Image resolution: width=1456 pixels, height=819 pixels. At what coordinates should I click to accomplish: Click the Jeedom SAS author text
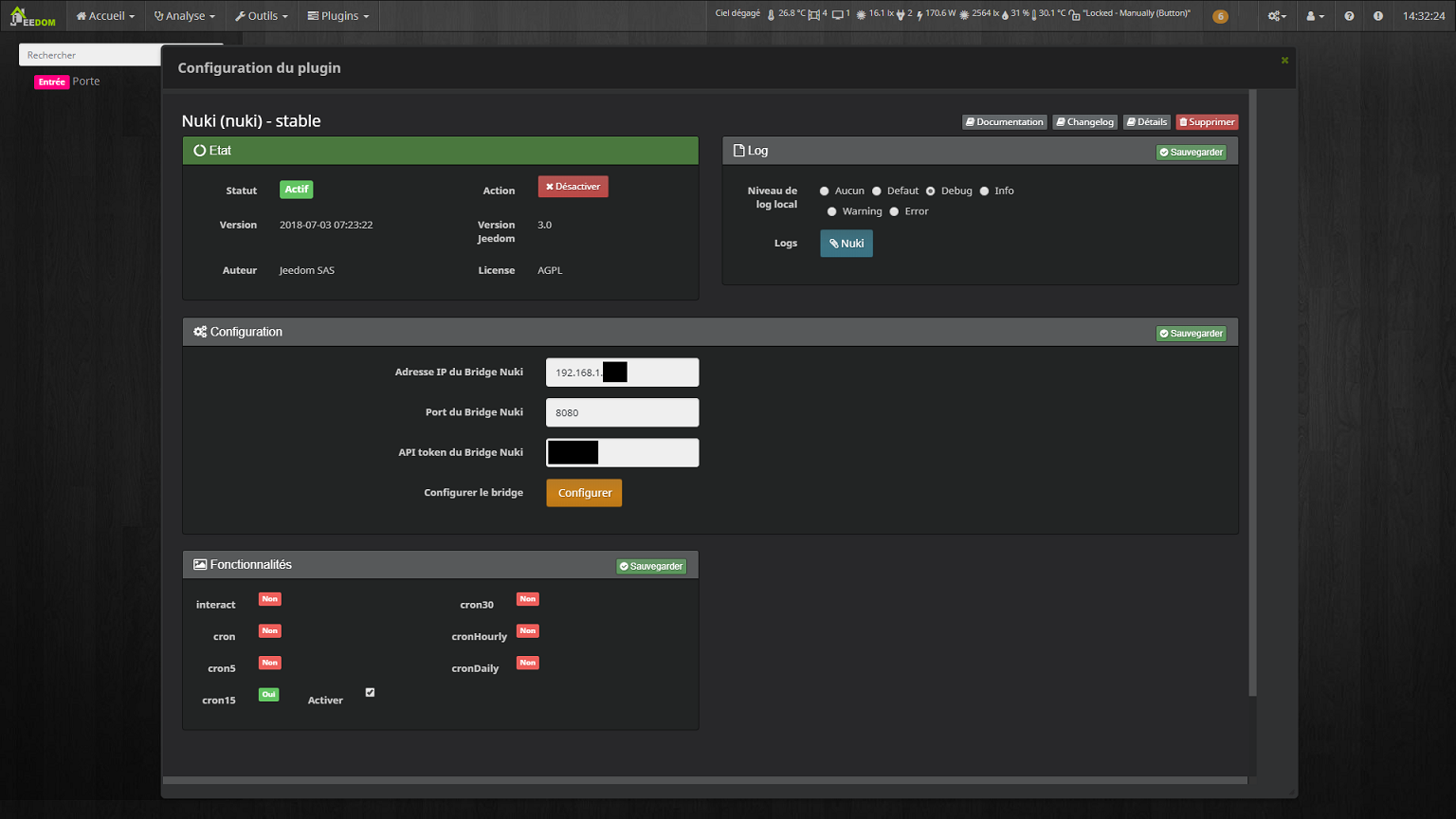[307, 271]
